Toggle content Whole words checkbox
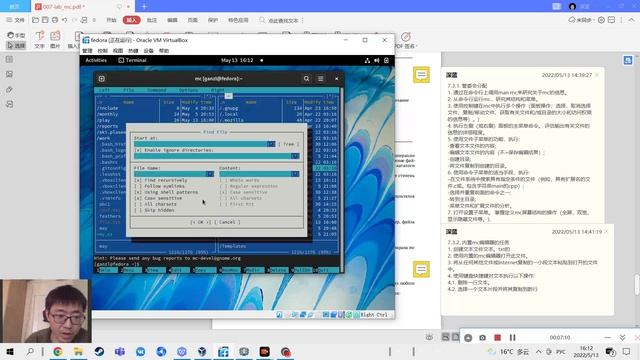Viewport: 640px width, 360px height. [223, 180]
